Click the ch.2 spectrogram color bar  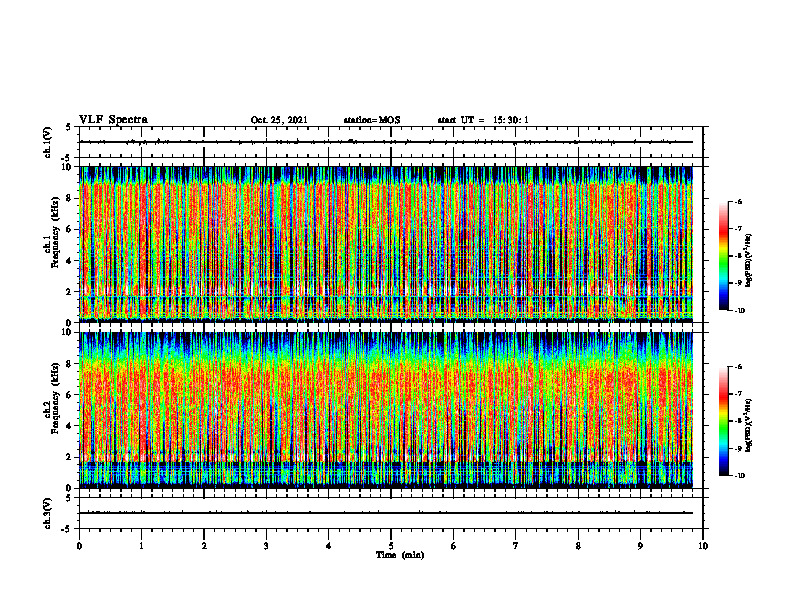click(723, 421)
